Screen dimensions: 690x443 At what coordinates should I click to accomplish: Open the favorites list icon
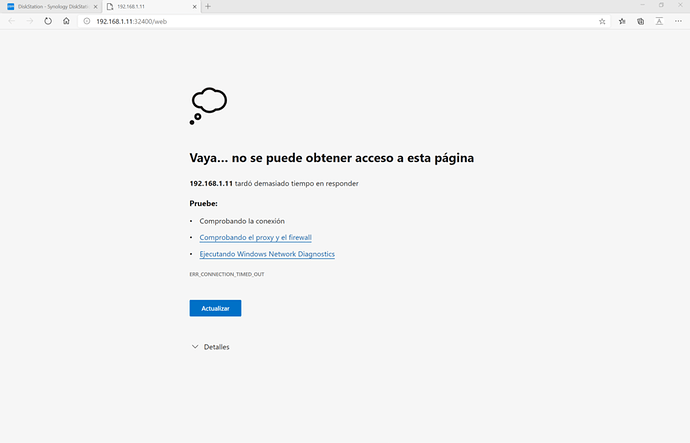[622, 21]
